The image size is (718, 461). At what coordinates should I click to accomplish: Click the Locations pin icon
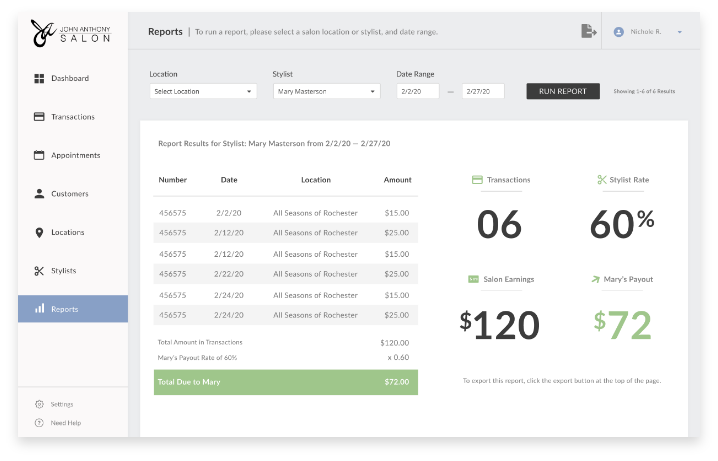pos(39,232)
